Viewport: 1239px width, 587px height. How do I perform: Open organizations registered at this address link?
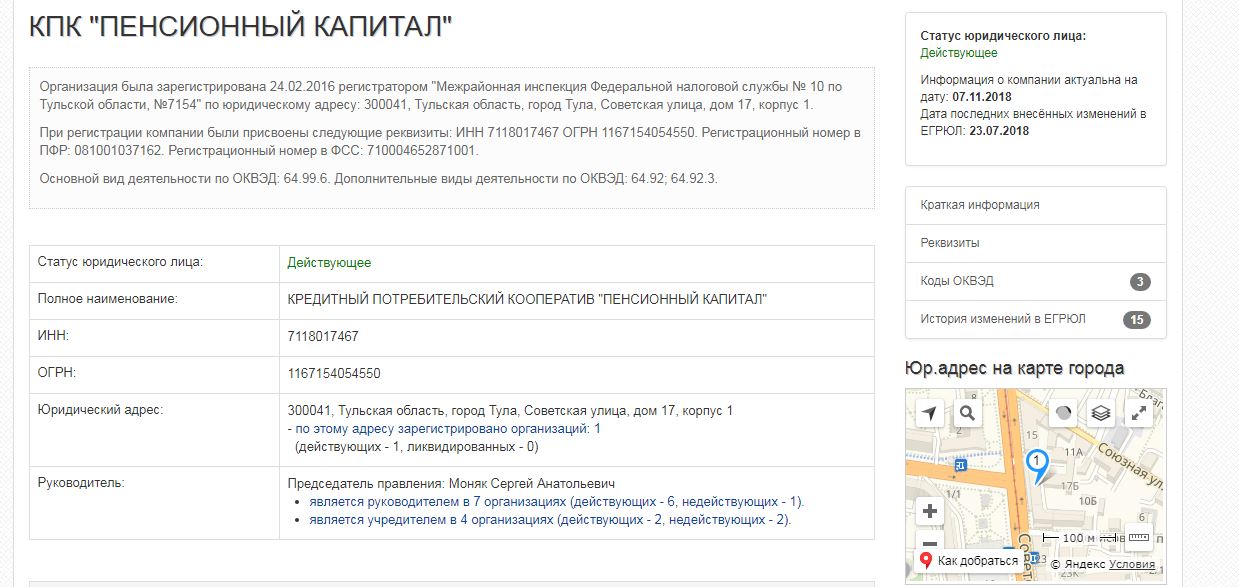(443, 428)
